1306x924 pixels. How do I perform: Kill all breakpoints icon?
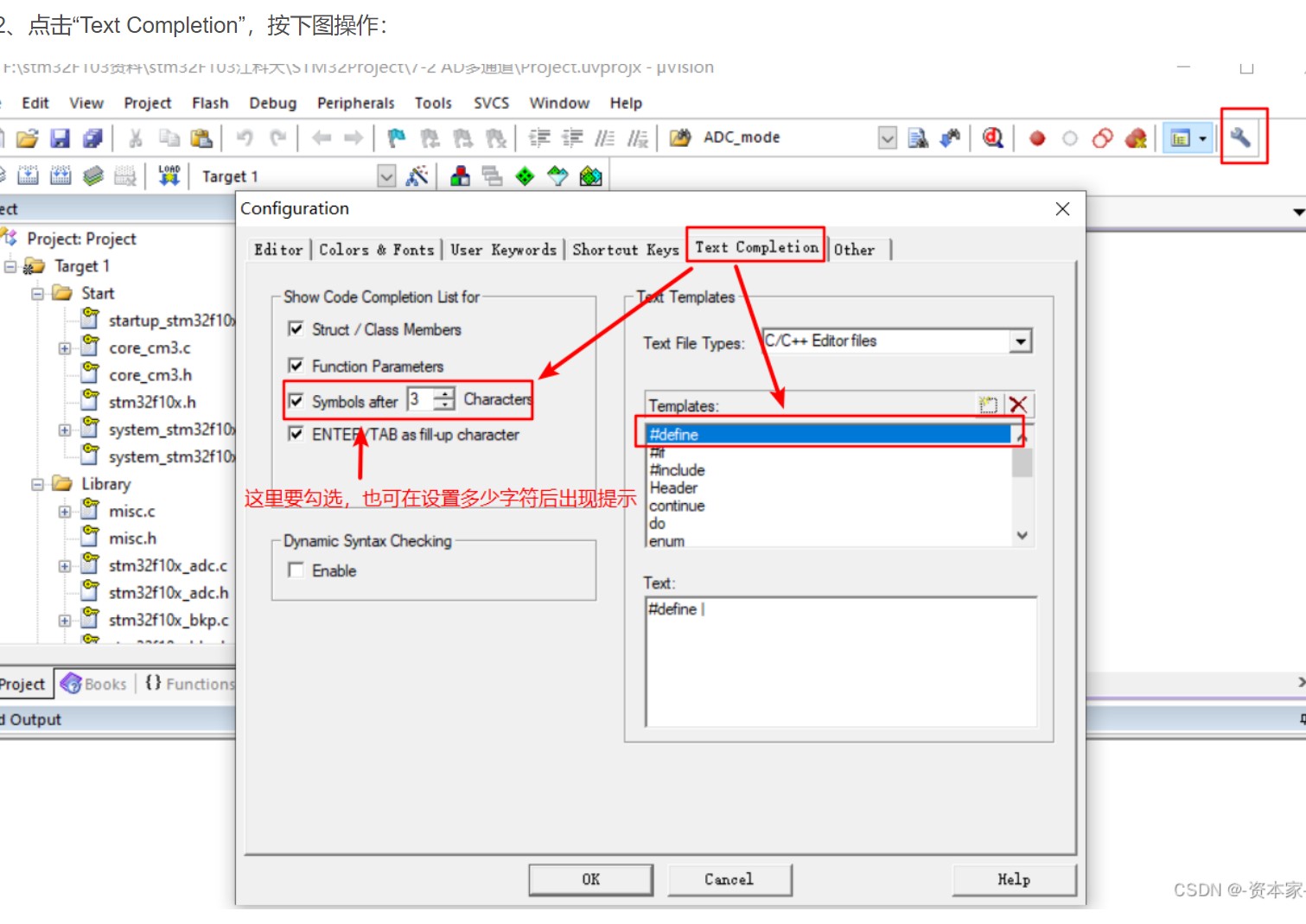pos(1136,138)
